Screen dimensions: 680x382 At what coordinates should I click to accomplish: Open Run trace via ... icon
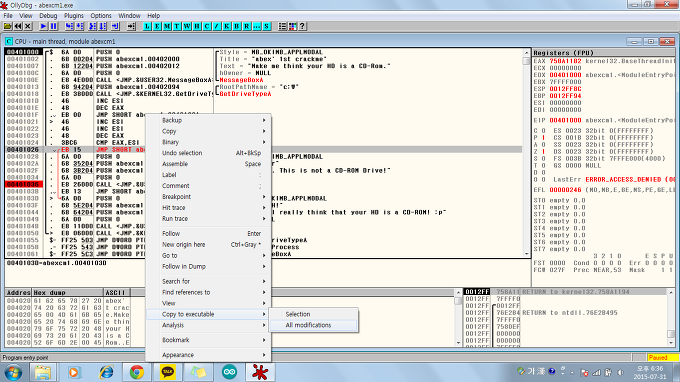click(257, 26)
